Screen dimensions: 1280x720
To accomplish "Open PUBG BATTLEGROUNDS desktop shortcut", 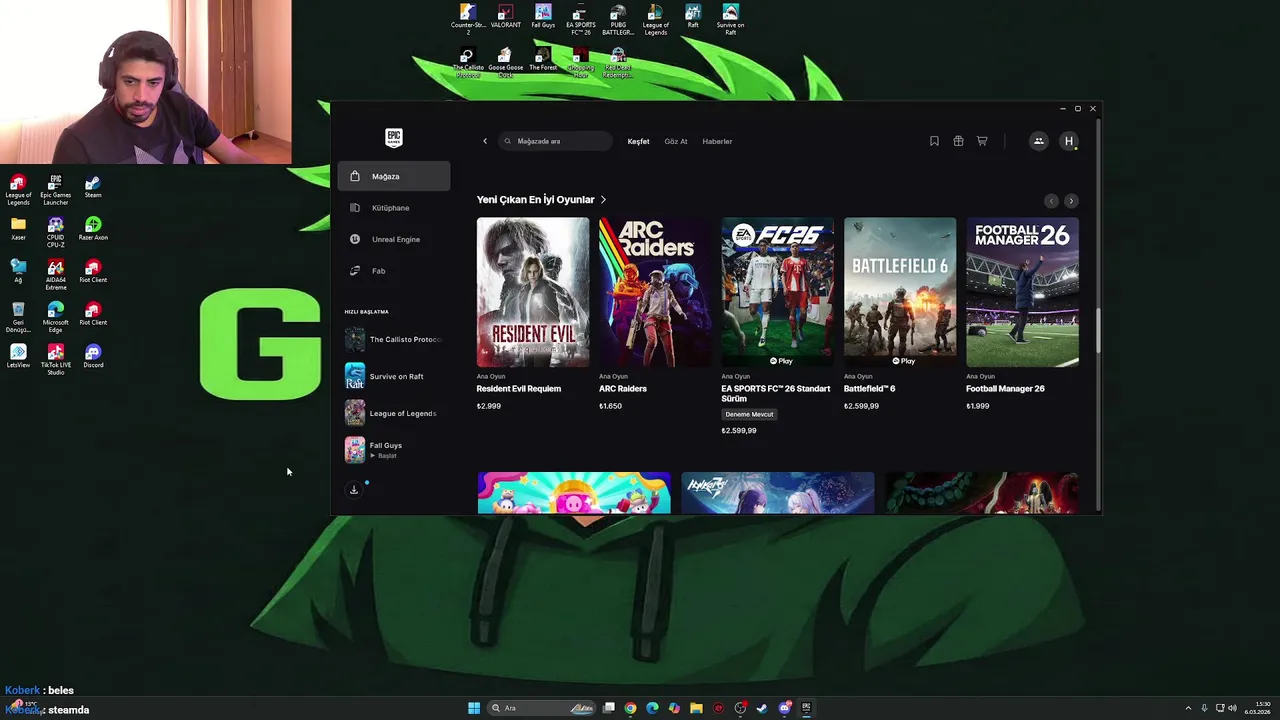I will point(618,19).
